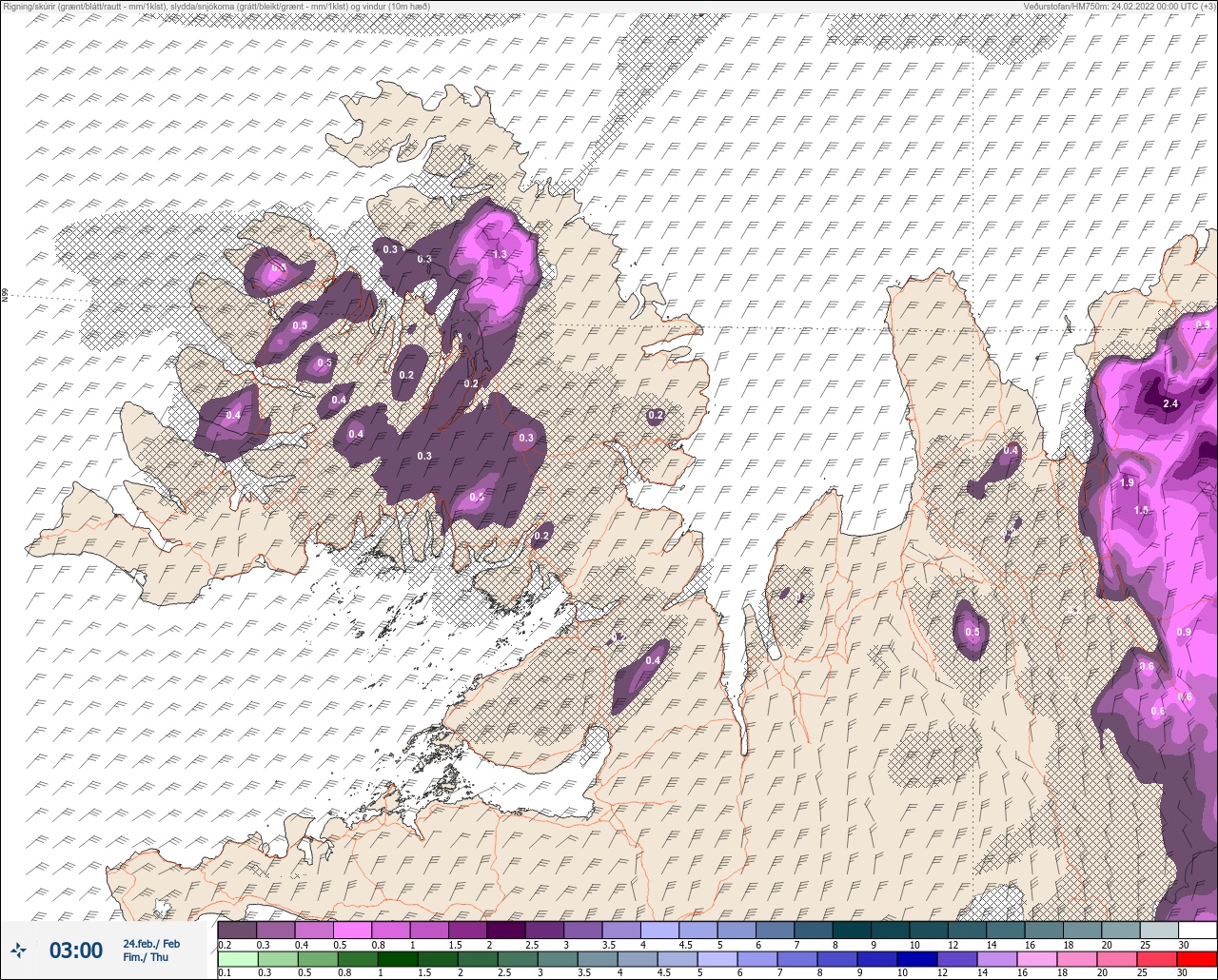Click the 1.9 precipitation value on the map
Screen dimensions: 1218x980
click(x=1128, y=483)
